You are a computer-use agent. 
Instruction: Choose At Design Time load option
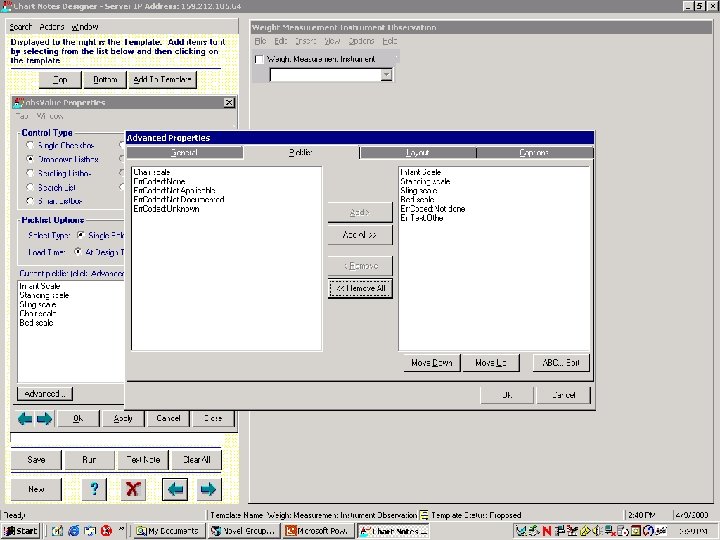click(x=78, y=252)
